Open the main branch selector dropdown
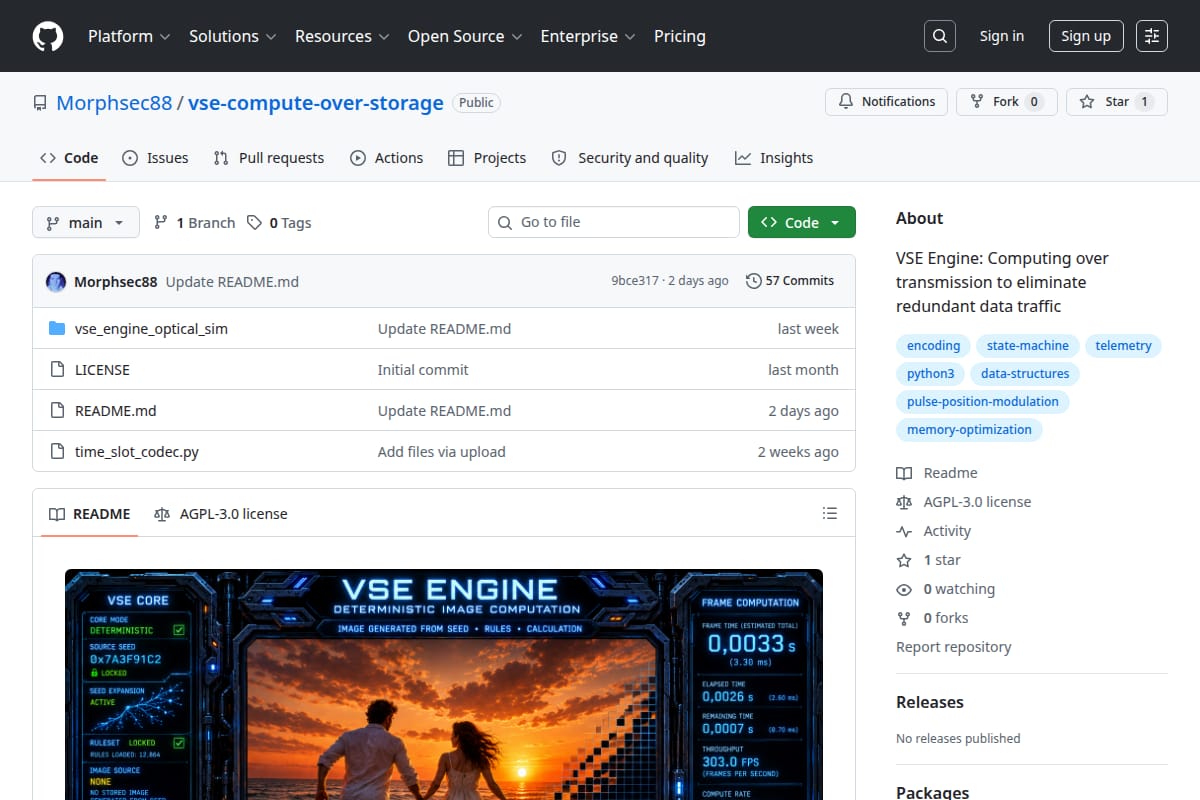 pos(85,222)
